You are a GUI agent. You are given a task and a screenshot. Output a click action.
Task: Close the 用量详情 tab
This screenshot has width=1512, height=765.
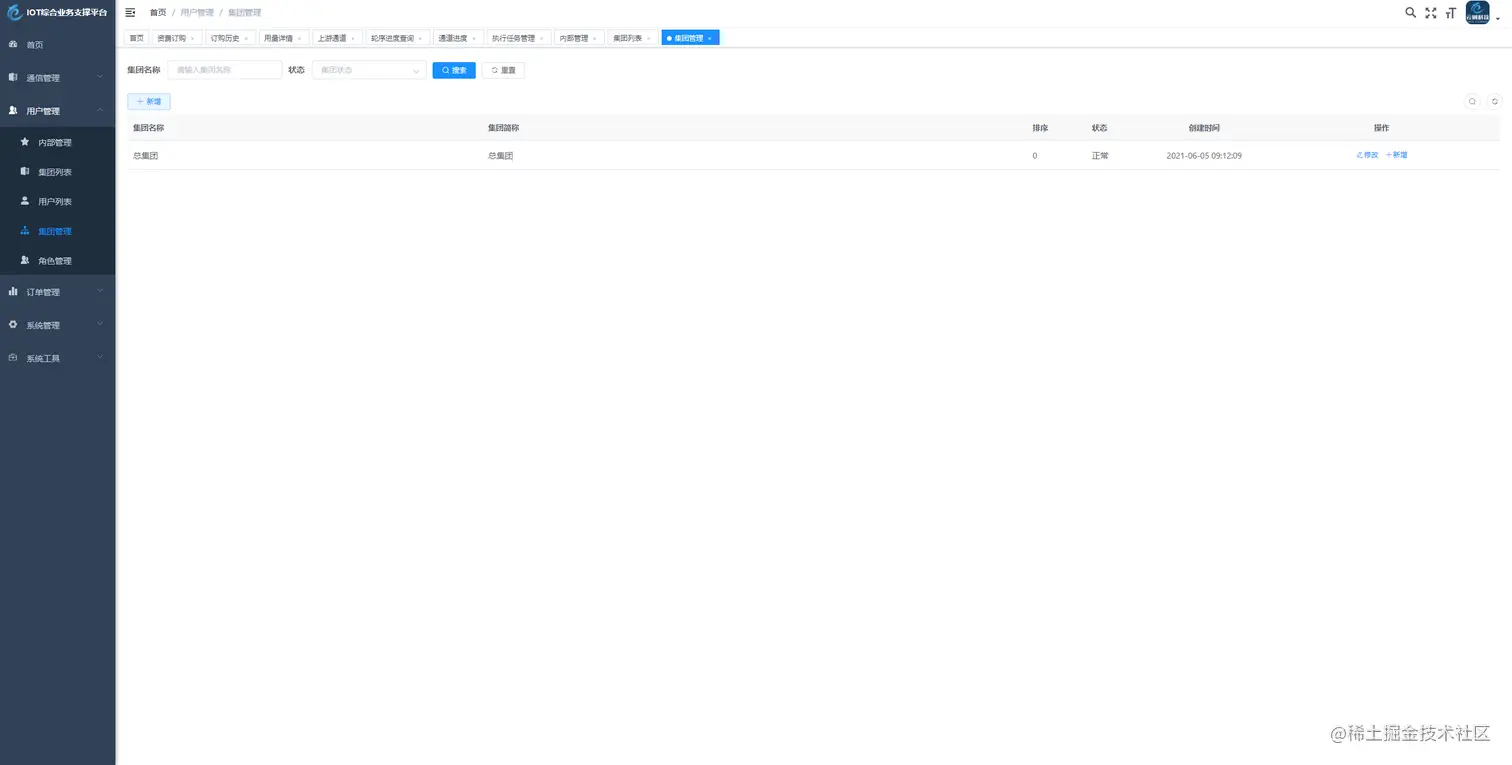299,38
